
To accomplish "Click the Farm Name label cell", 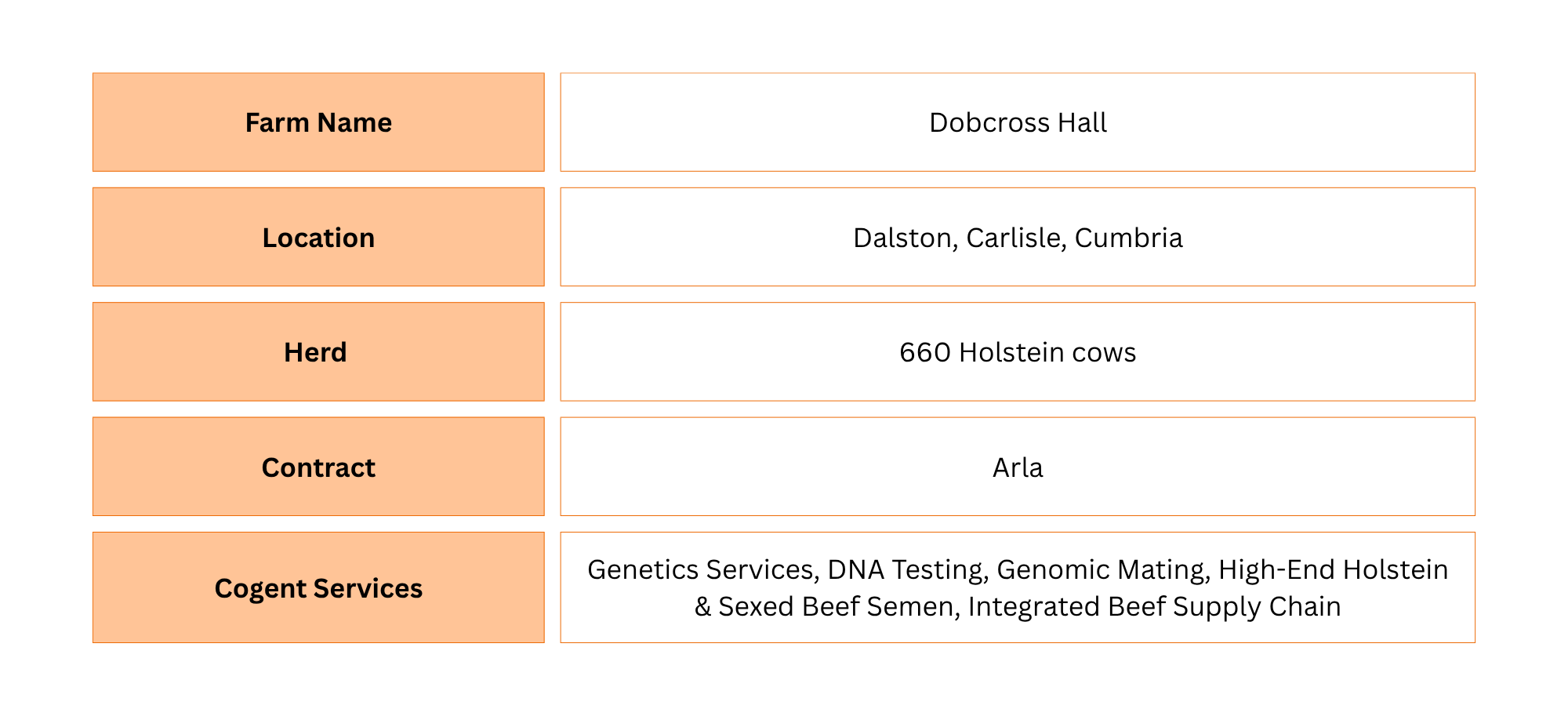I will point(318,122).
